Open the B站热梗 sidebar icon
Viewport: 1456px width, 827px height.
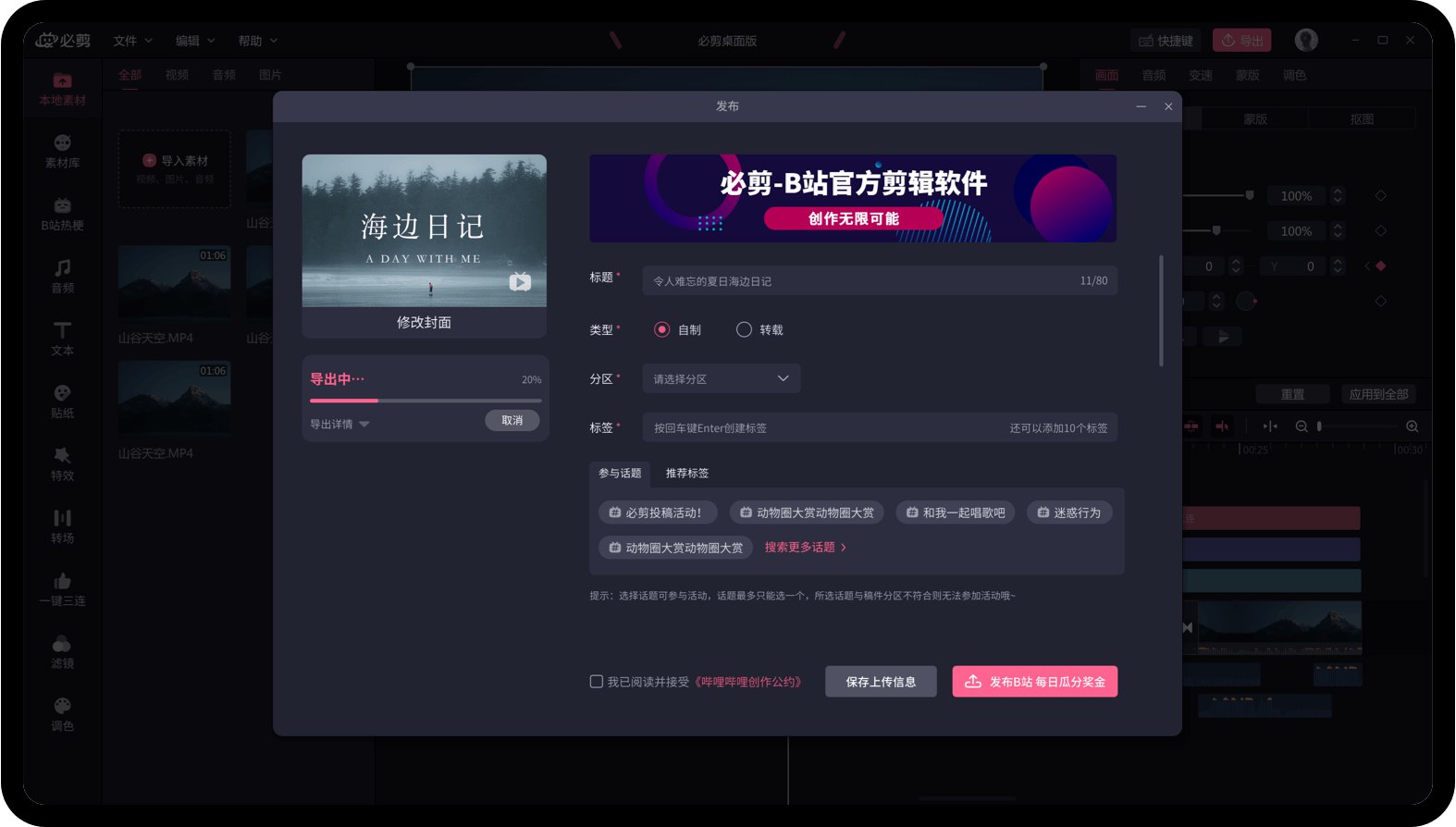pos(62,205)
